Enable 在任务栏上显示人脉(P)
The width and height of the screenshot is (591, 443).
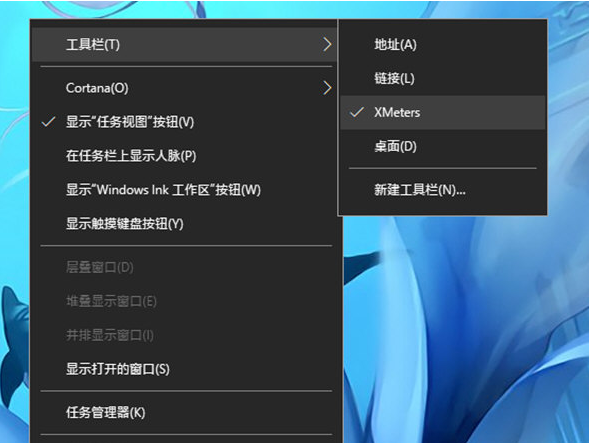point(185,156)
